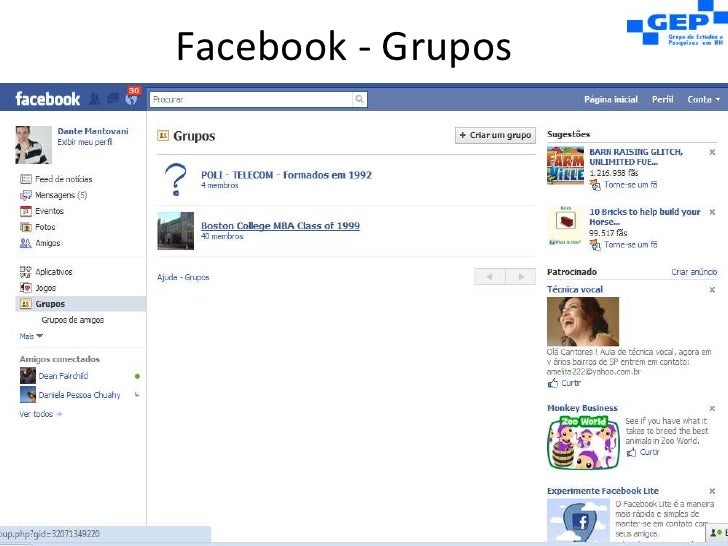The width and height of the screenshot is (728, 546).
Task: Click Criar anúncio link
Action: click(694, 272)
